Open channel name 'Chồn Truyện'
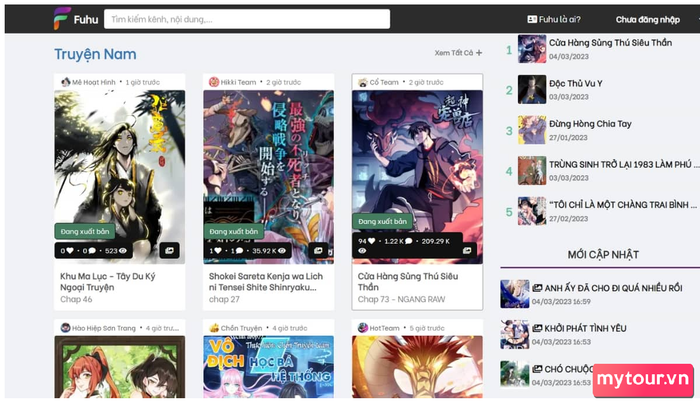The image size is (700, 405). 242,328
